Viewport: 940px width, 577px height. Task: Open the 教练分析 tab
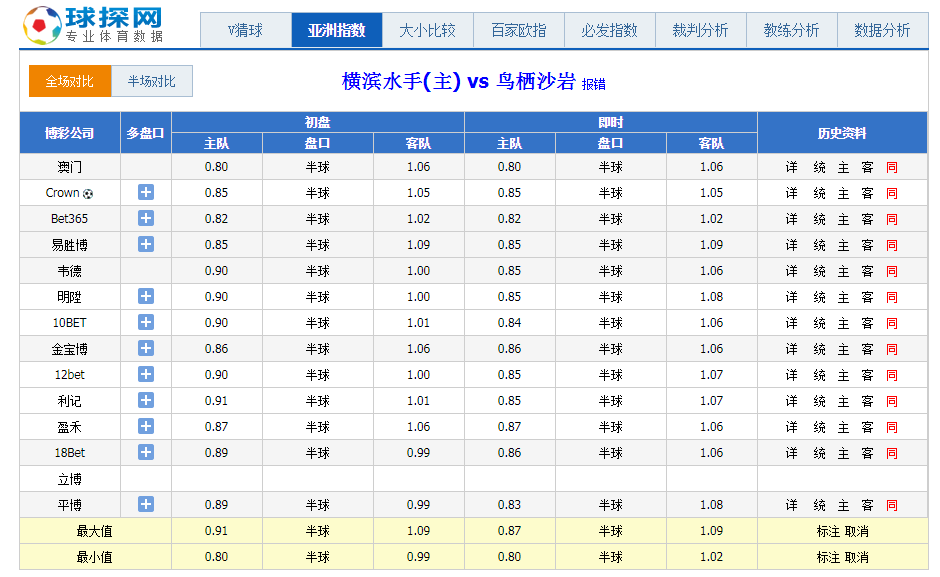791,30
